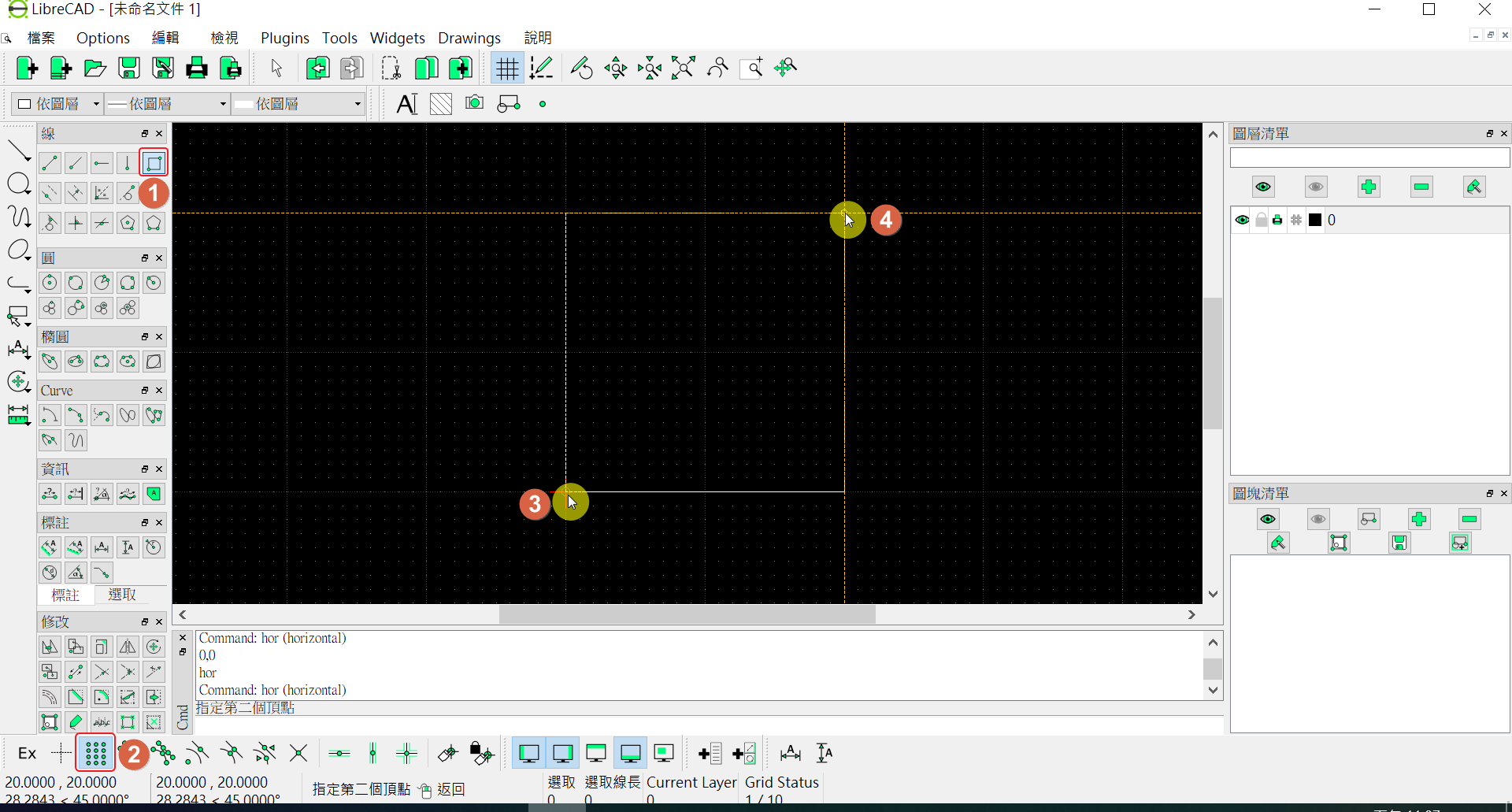Open the Plugins menu
Viewport: 1512px width, 812px height.
click(285, 38)
